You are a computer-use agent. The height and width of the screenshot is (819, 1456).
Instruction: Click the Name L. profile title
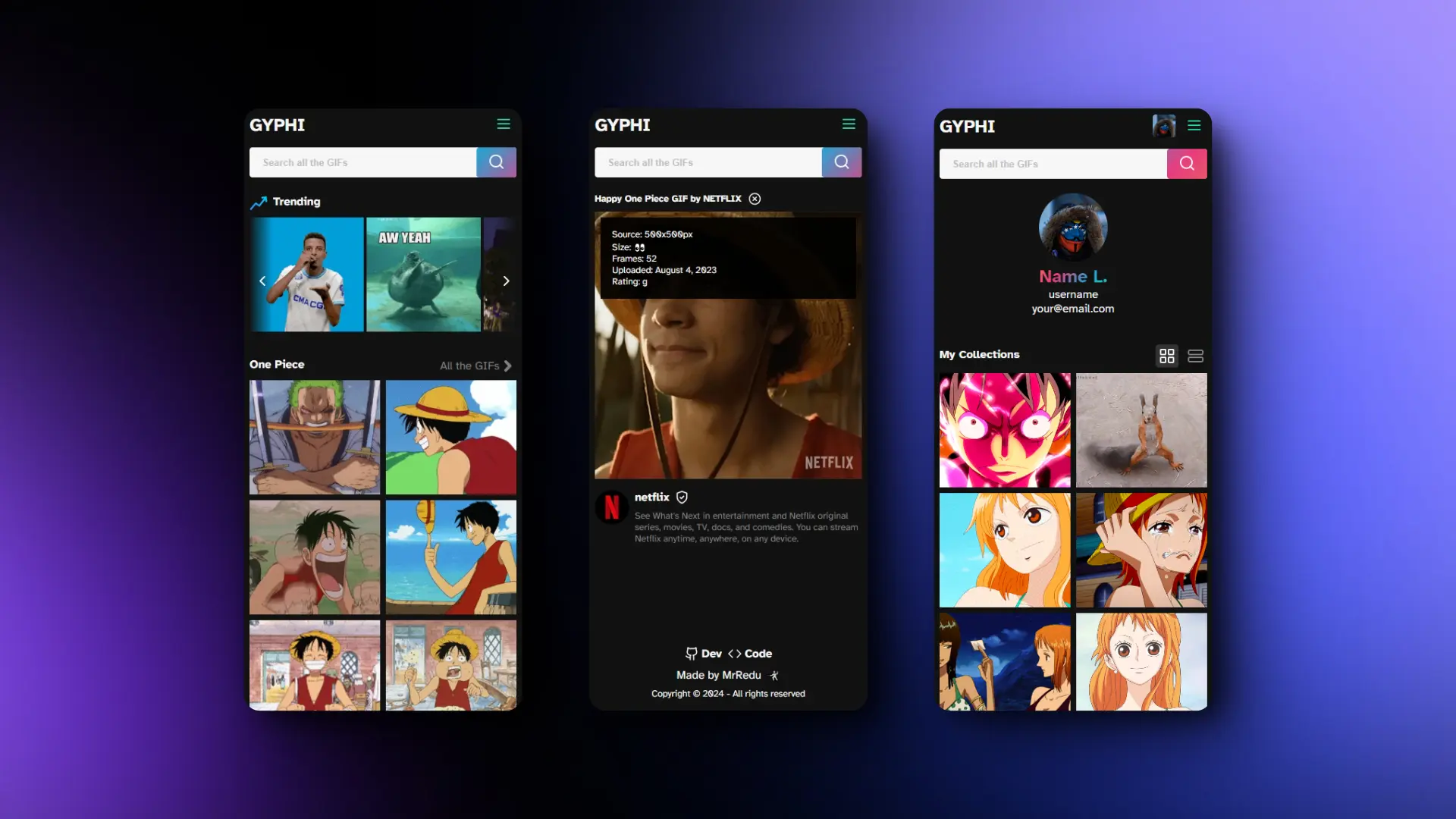pos(1073,277)
